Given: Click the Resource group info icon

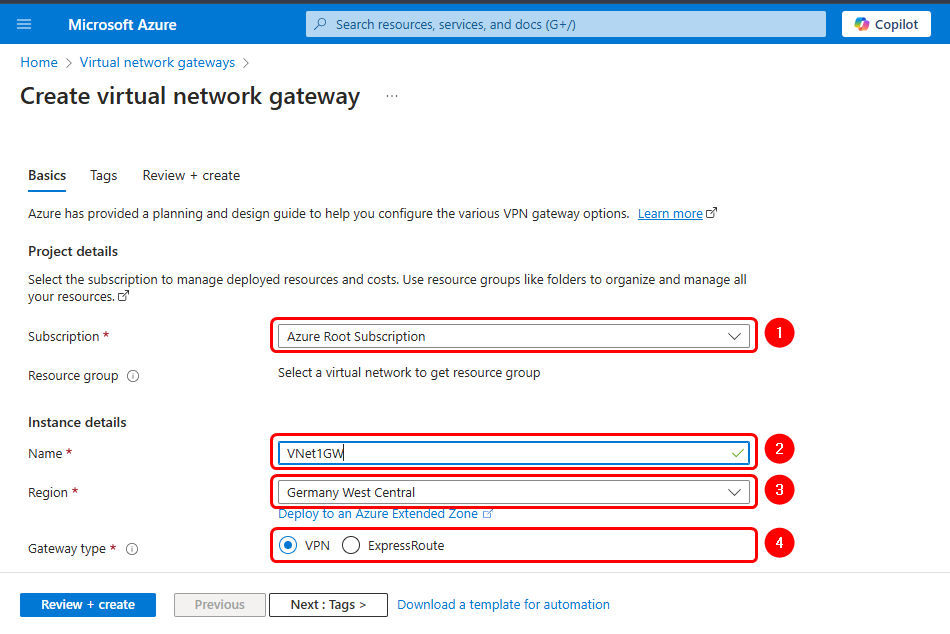Looking at the screenshot, I should click(x=133, y=376).
